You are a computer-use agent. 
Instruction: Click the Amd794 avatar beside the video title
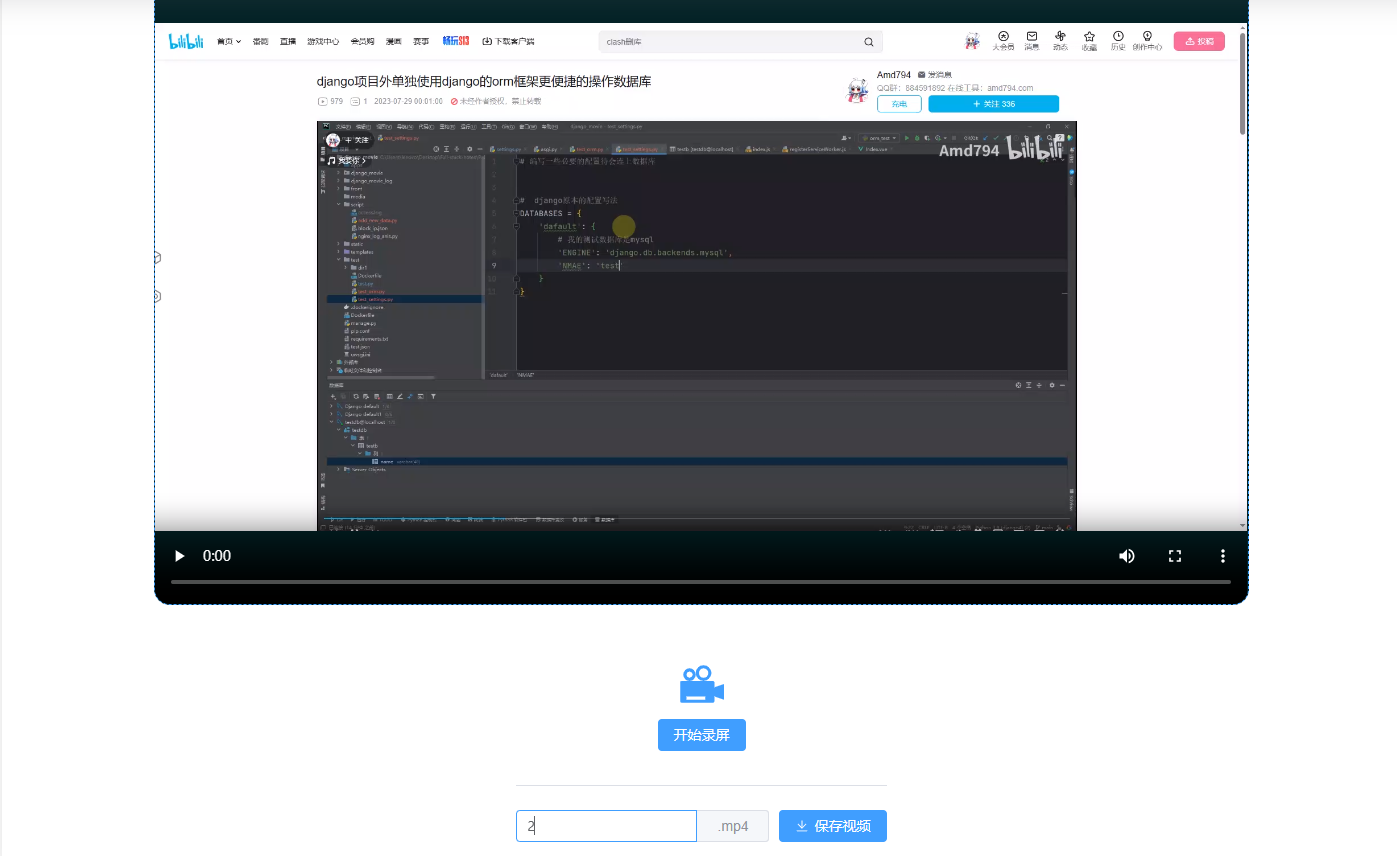pyautogui.click(x=857, y=90)
